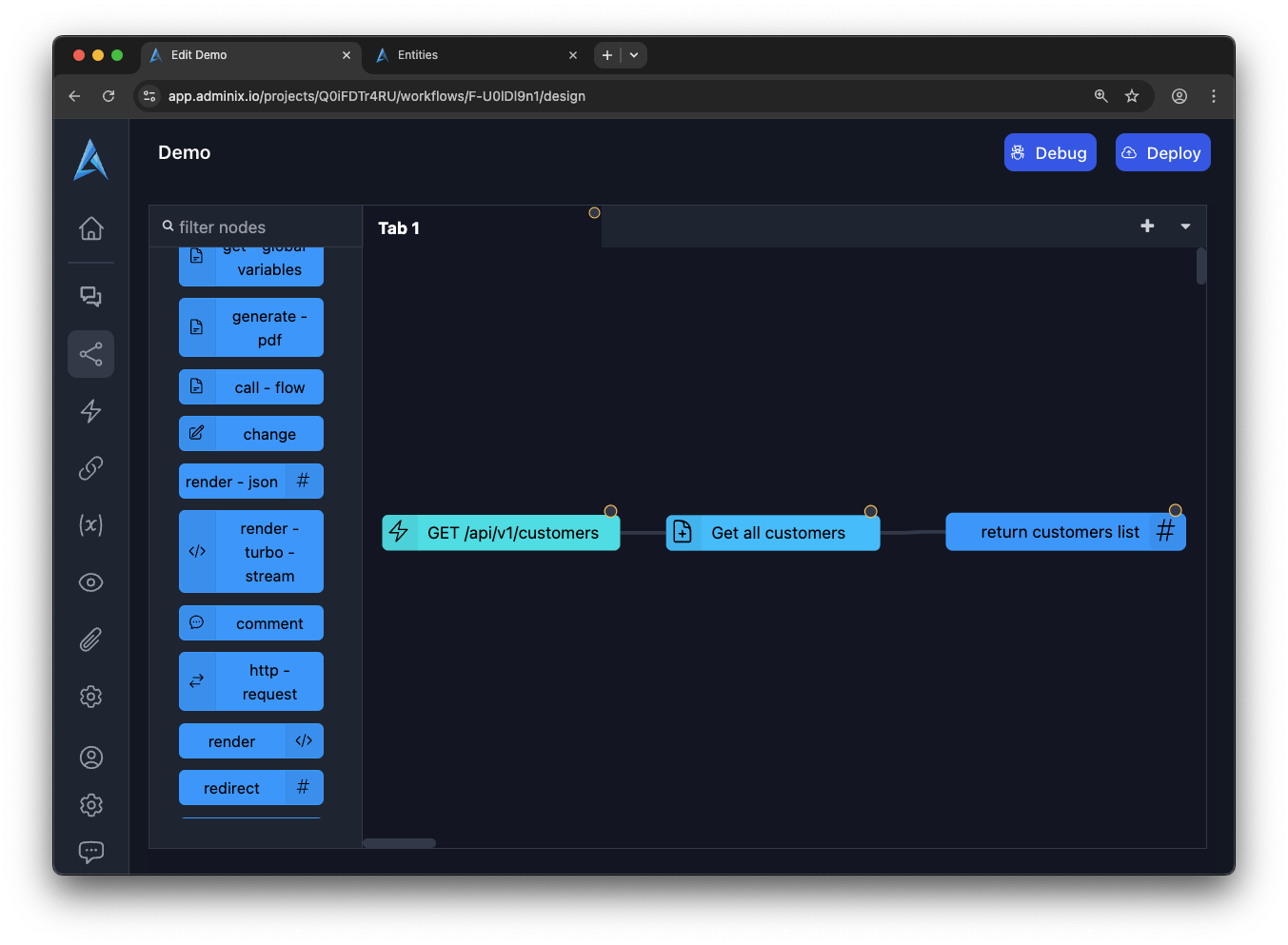Open the Home icon in sidebar
Screen dimensions: 1288x945
click(91, 229)
